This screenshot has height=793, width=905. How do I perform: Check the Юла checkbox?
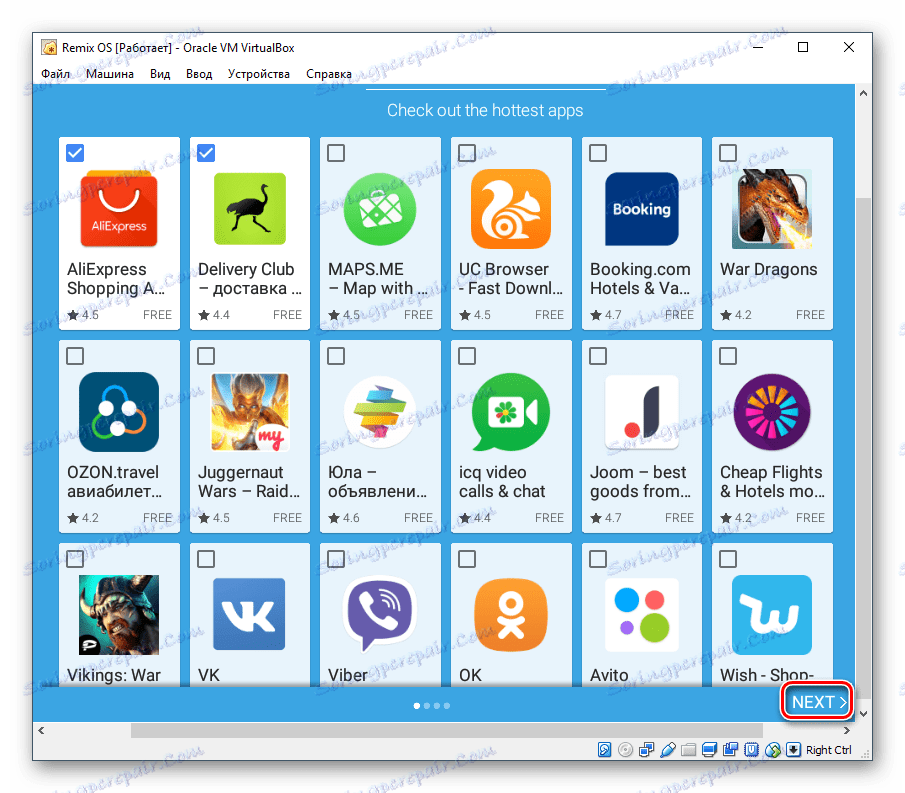coord(336,356)
